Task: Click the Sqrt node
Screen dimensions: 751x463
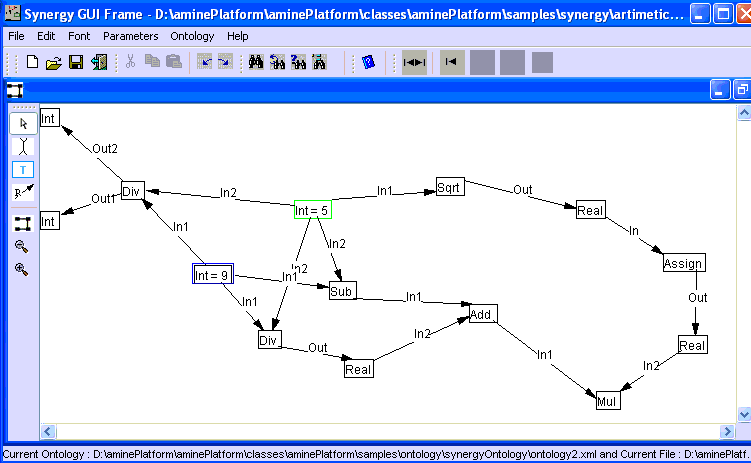Action: coord(450,187)
